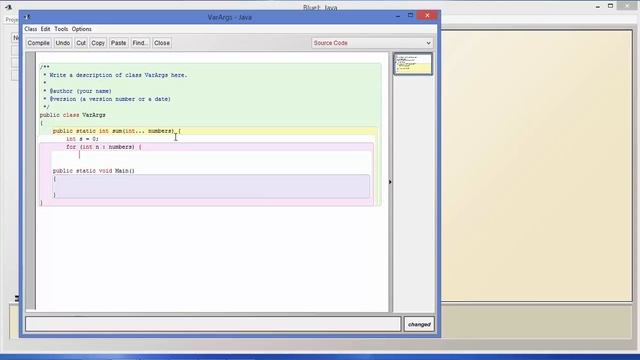Cut the selected text

tap(81, 43)
